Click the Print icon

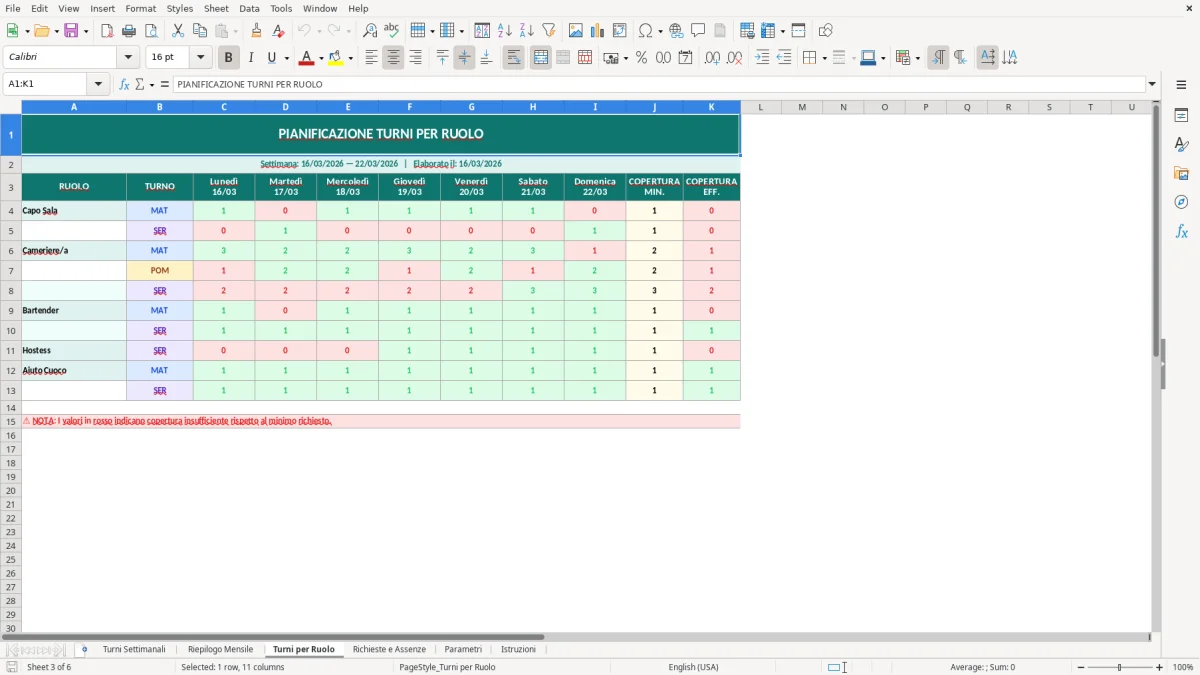[x=129, y=31]
